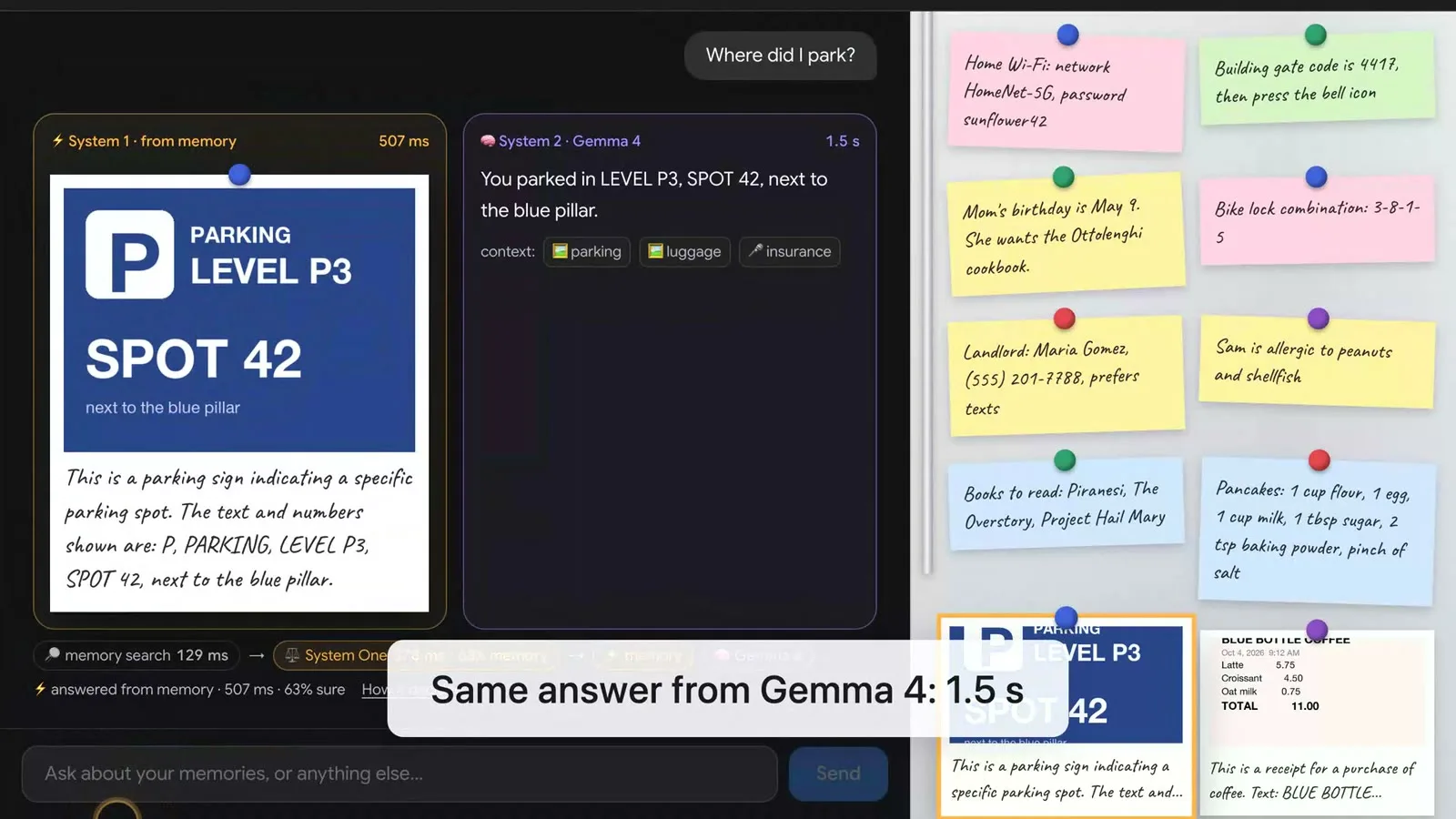Click the parking context chip
This screenshot has height=819, width=1456.
[587, 251]
